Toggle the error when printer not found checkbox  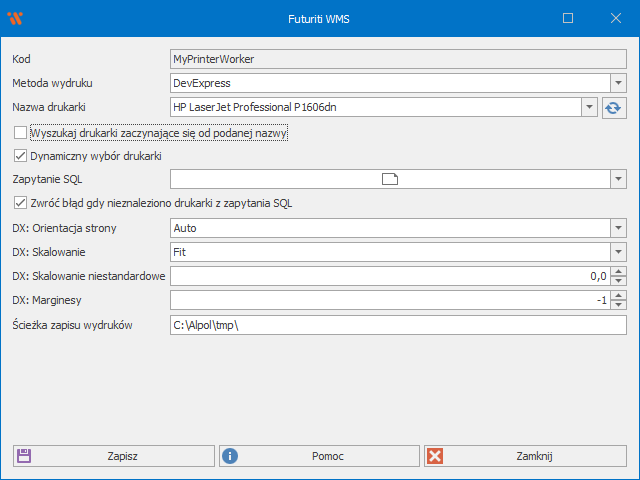coord(21,203)
